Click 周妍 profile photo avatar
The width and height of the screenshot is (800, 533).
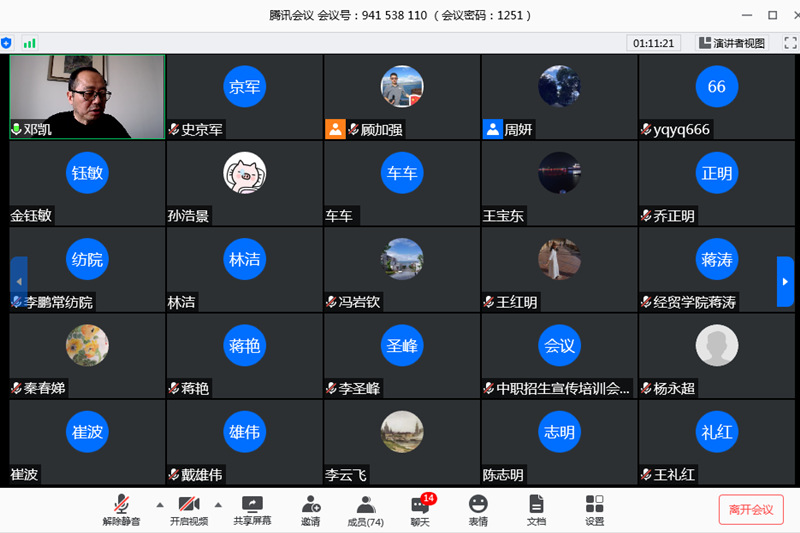point(559,87)
